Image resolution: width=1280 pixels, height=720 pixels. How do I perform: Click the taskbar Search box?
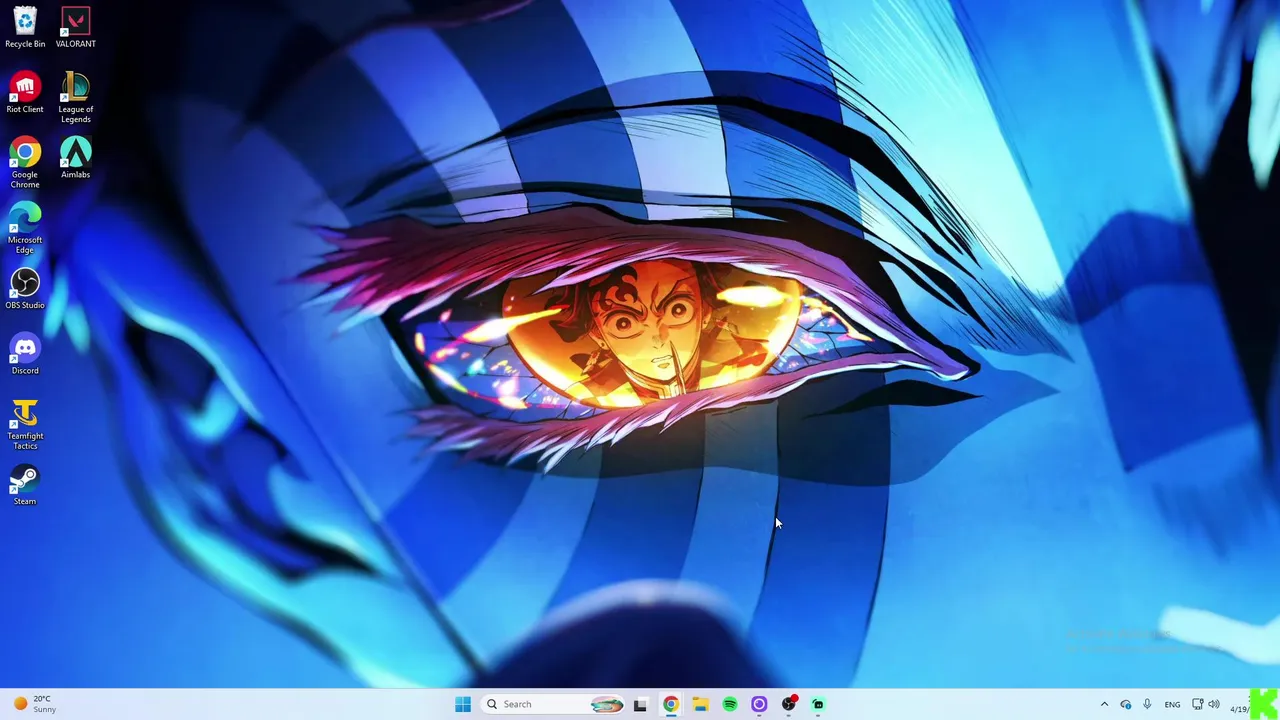[x=552, y=704]
